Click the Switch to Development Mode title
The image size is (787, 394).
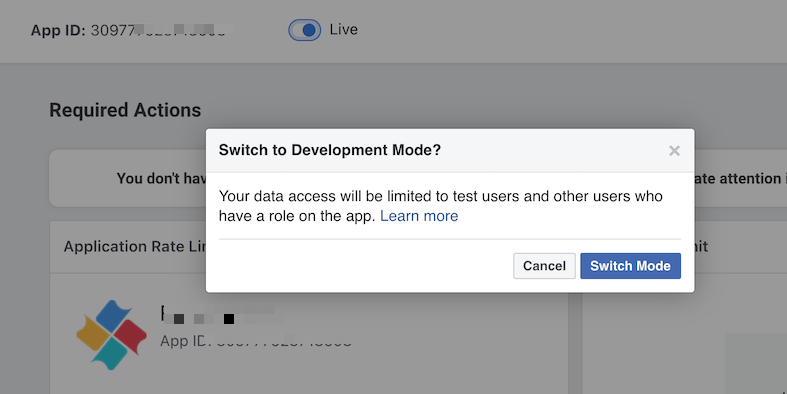[x=330, y=150]
